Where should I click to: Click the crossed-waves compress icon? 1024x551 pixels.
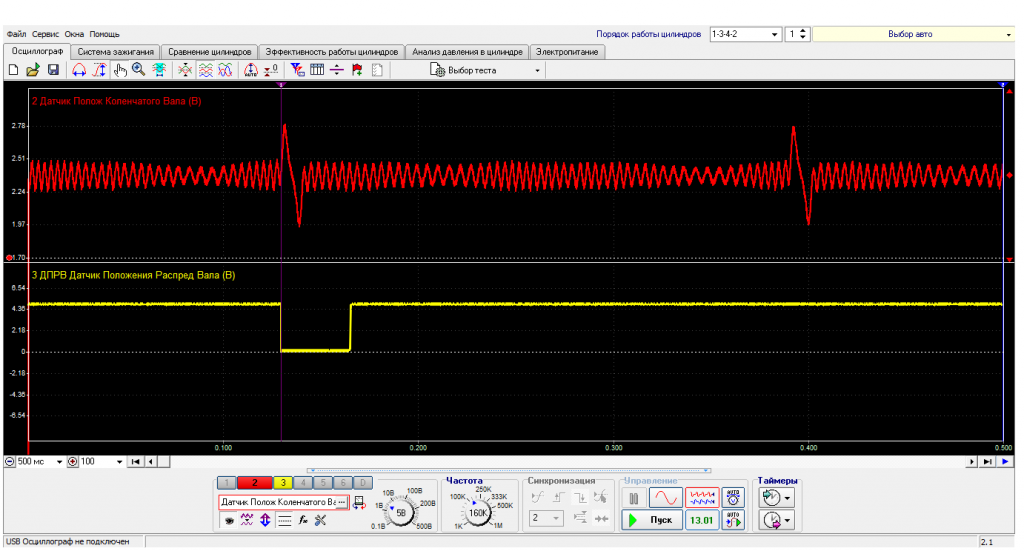[x=185, y=70]
